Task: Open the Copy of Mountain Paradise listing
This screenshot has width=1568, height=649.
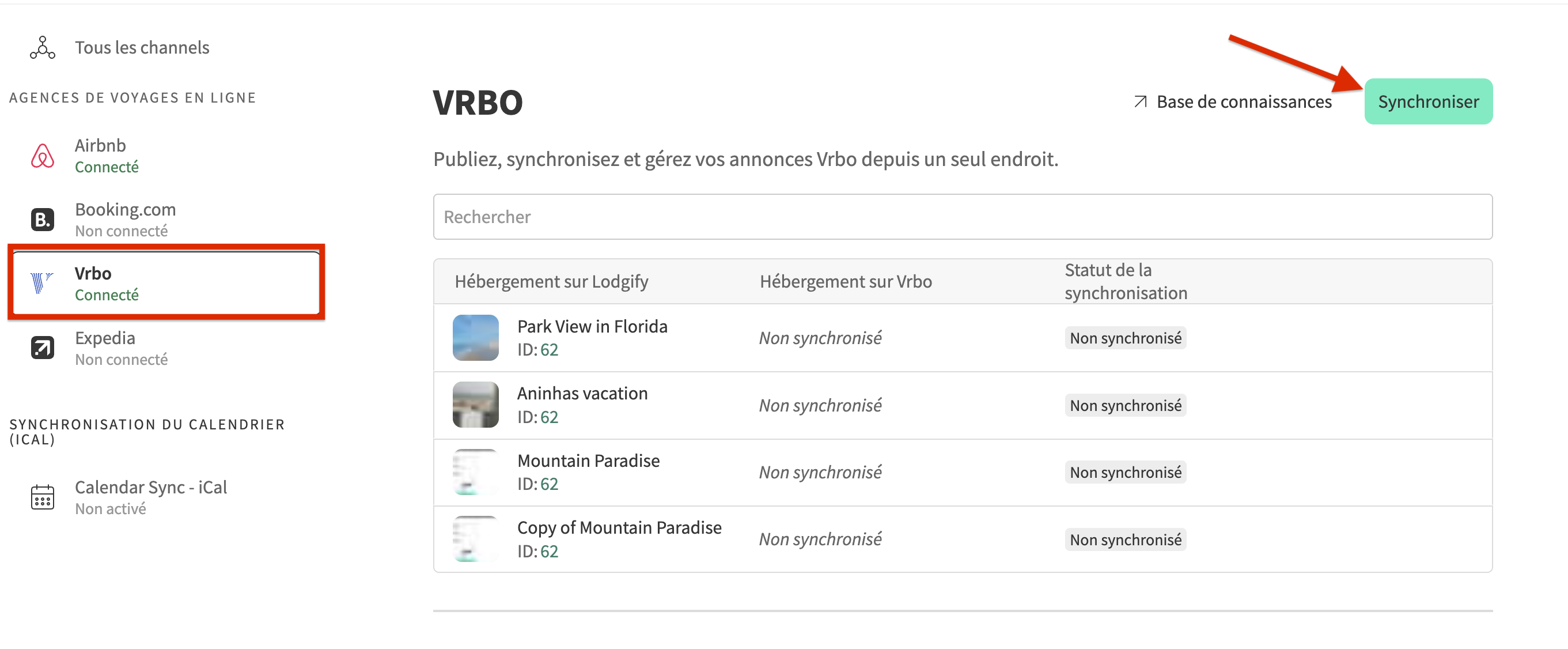Action: tap(619, 528)
